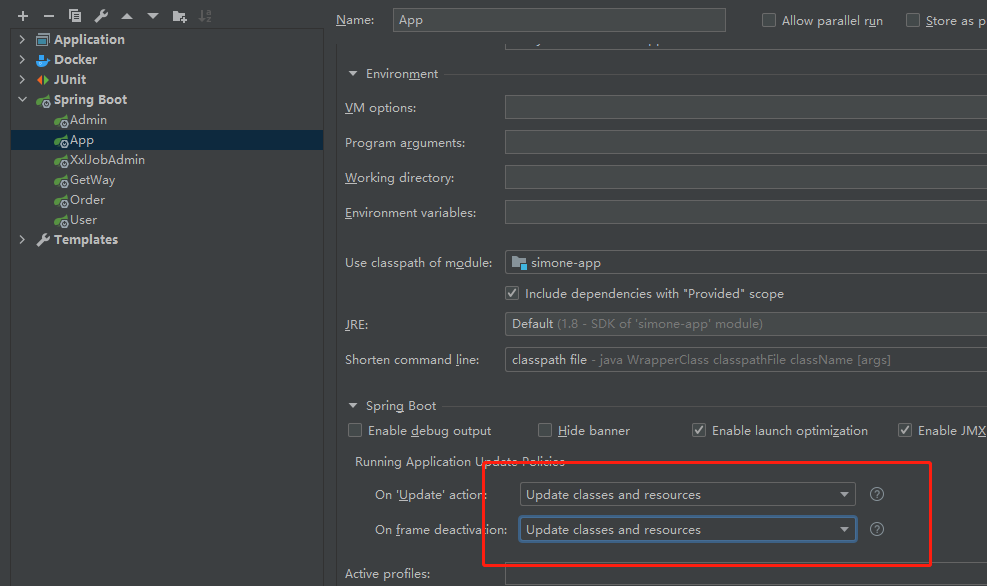Enable the Allow parallel run checkbox
Viewport: 987px width, 586px height.
click(769, 20)
